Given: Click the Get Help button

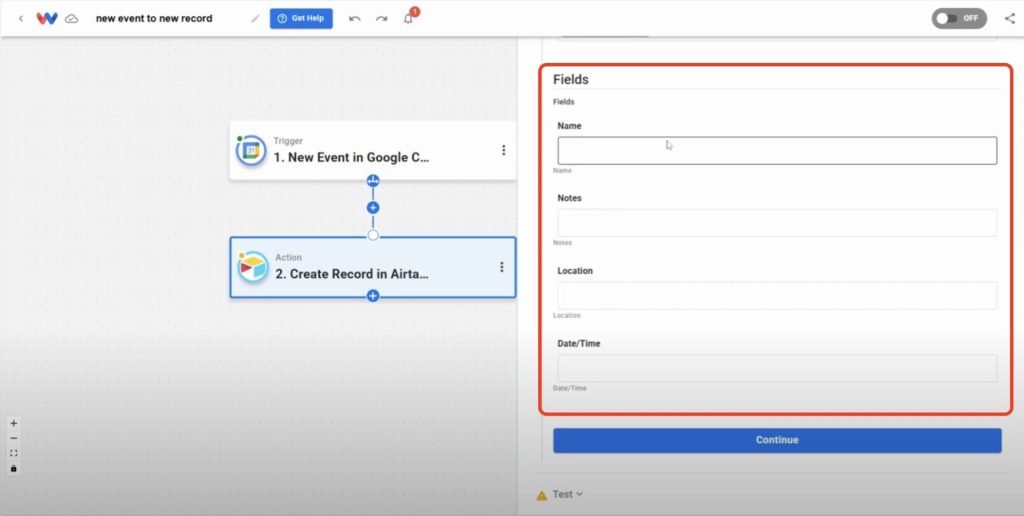Looking at the screenshot, I should 301,18.
